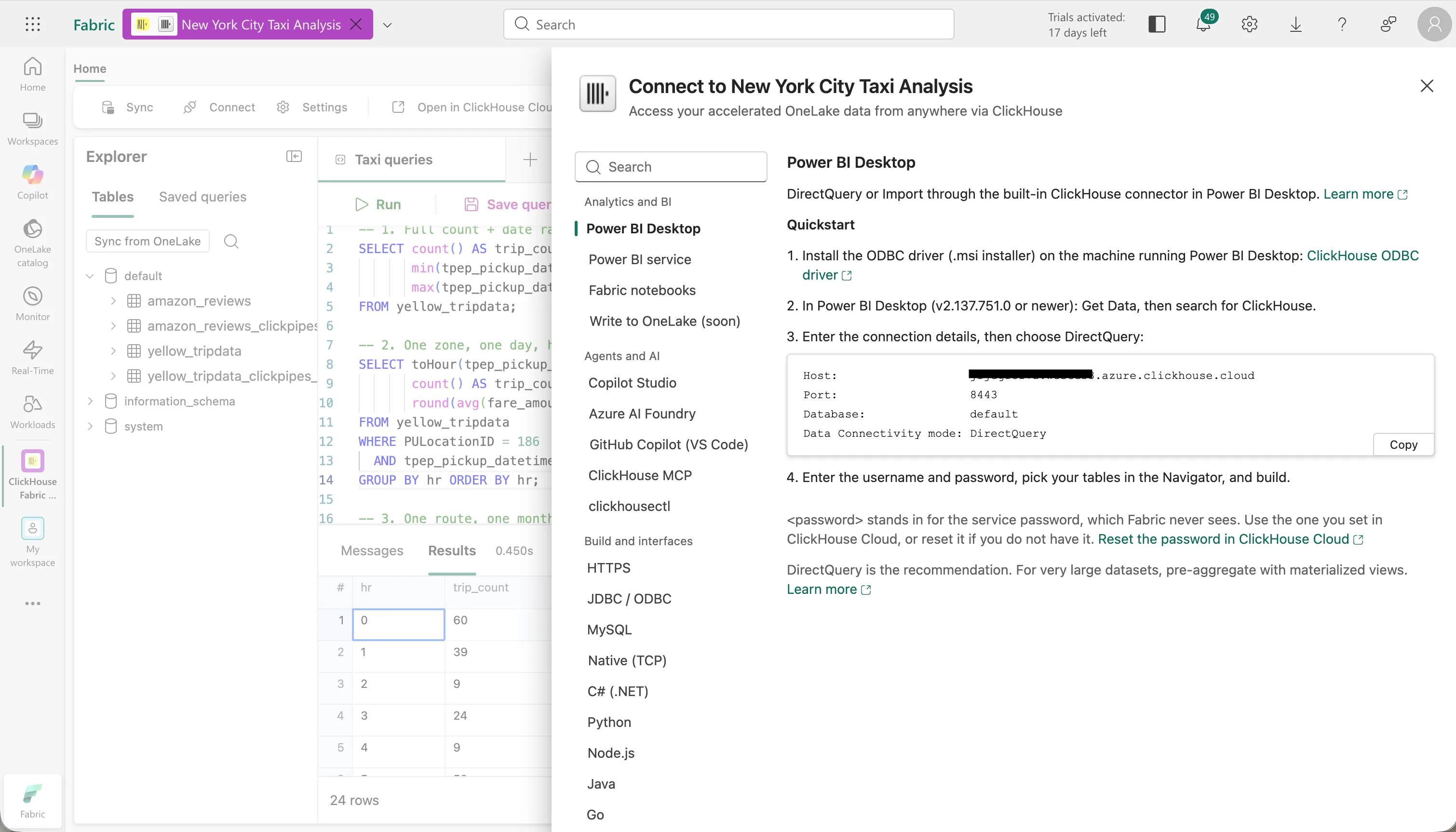Click the search icon beside Sync from OneLake
Image resolution: width=1456 pixels, height=832 pixels.
pyautogui.click(x=231, y=241)
